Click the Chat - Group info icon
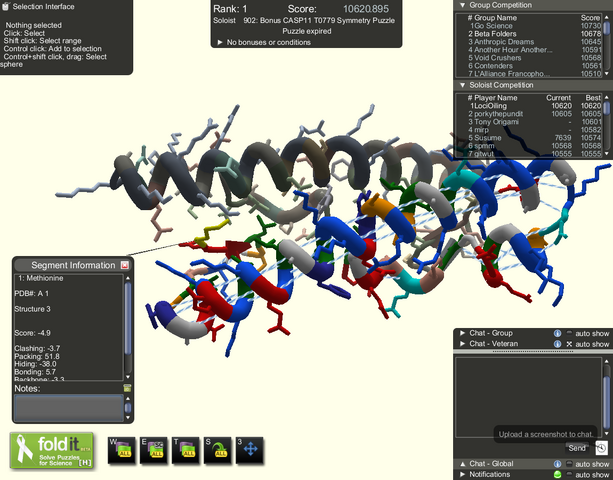The image size is (613, 480). coord(557,333)
